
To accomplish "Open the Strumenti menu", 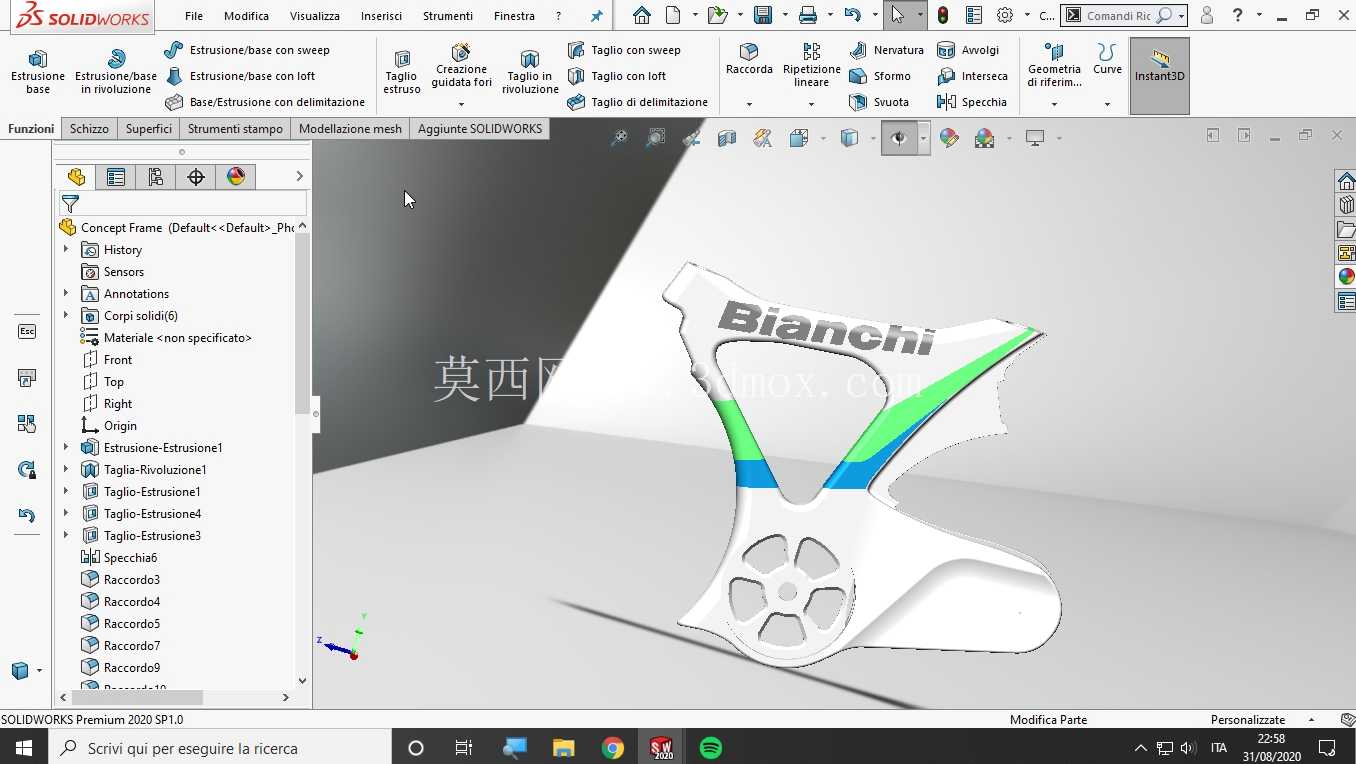I will [x=448, y=16].
